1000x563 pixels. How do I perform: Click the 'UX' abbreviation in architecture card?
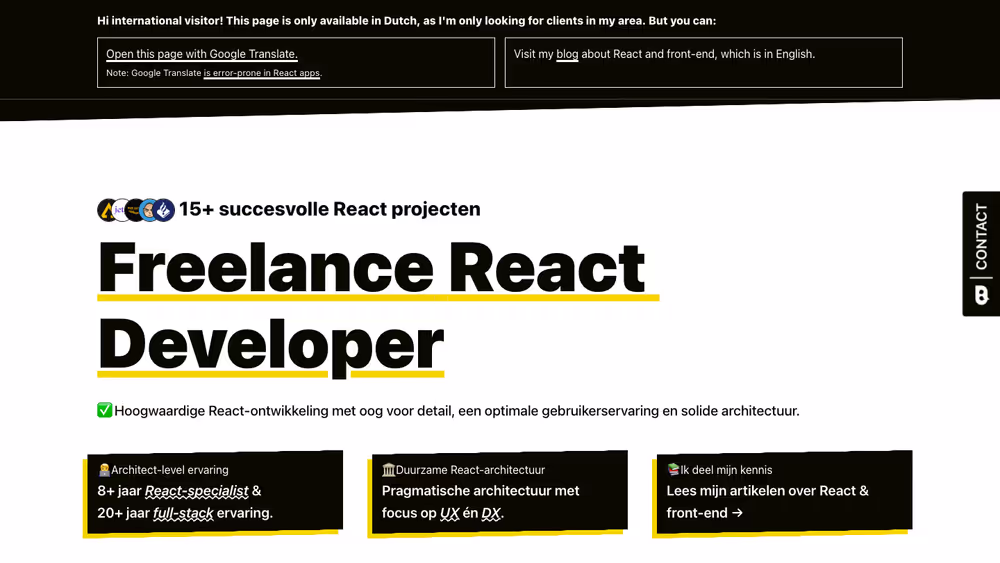click(x=450, y=513)
